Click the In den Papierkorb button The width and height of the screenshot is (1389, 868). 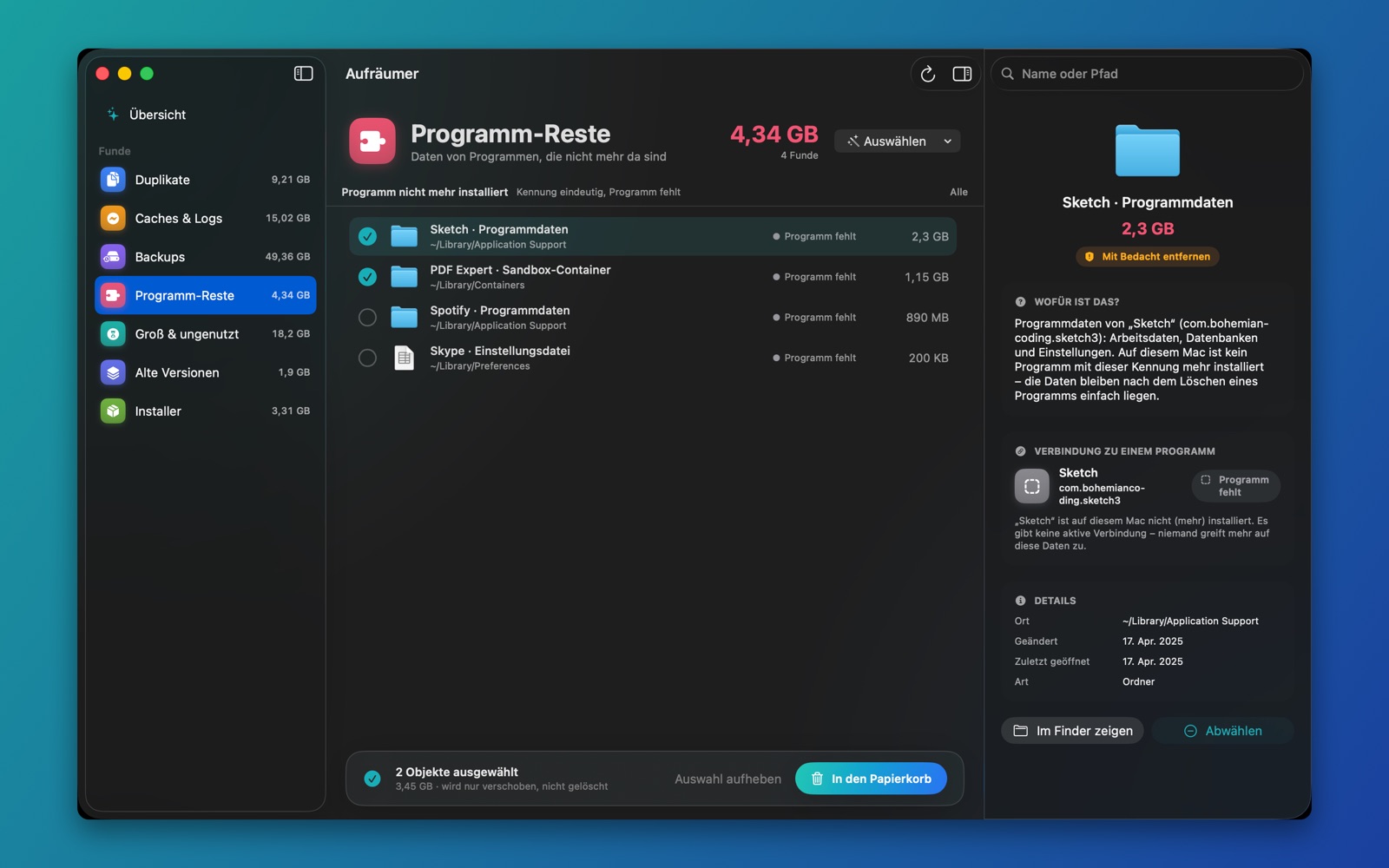[x=871, y=779]
